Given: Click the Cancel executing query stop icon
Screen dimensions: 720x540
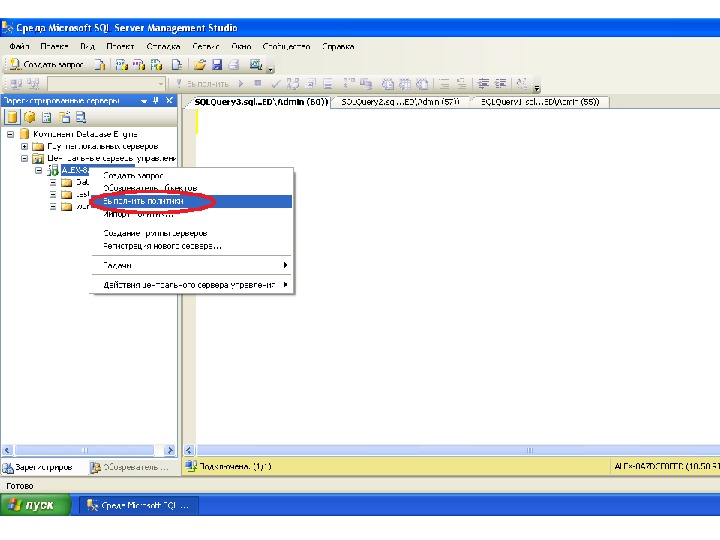Looking at the screenshot, I should (258, 84).
